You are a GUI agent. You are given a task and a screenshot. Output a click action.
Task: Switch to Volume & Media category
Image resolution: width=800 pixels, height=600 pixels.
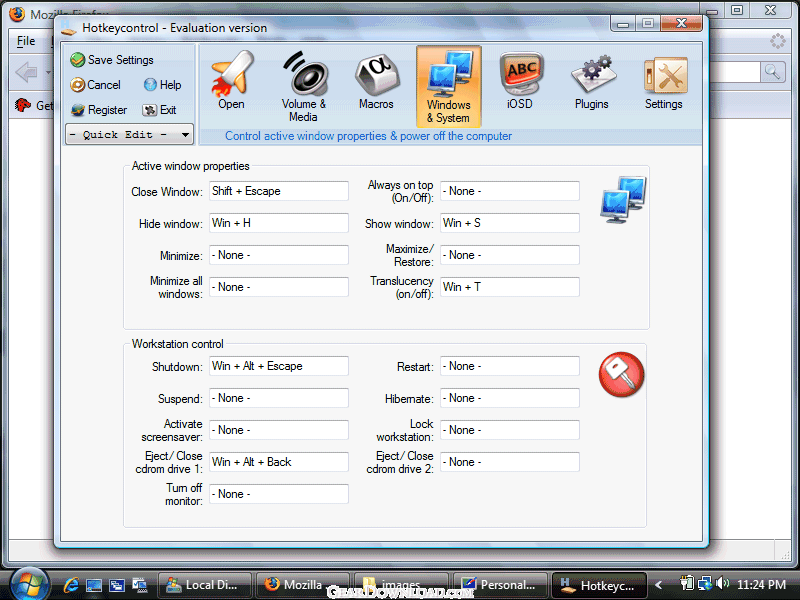tap(304, 86)
